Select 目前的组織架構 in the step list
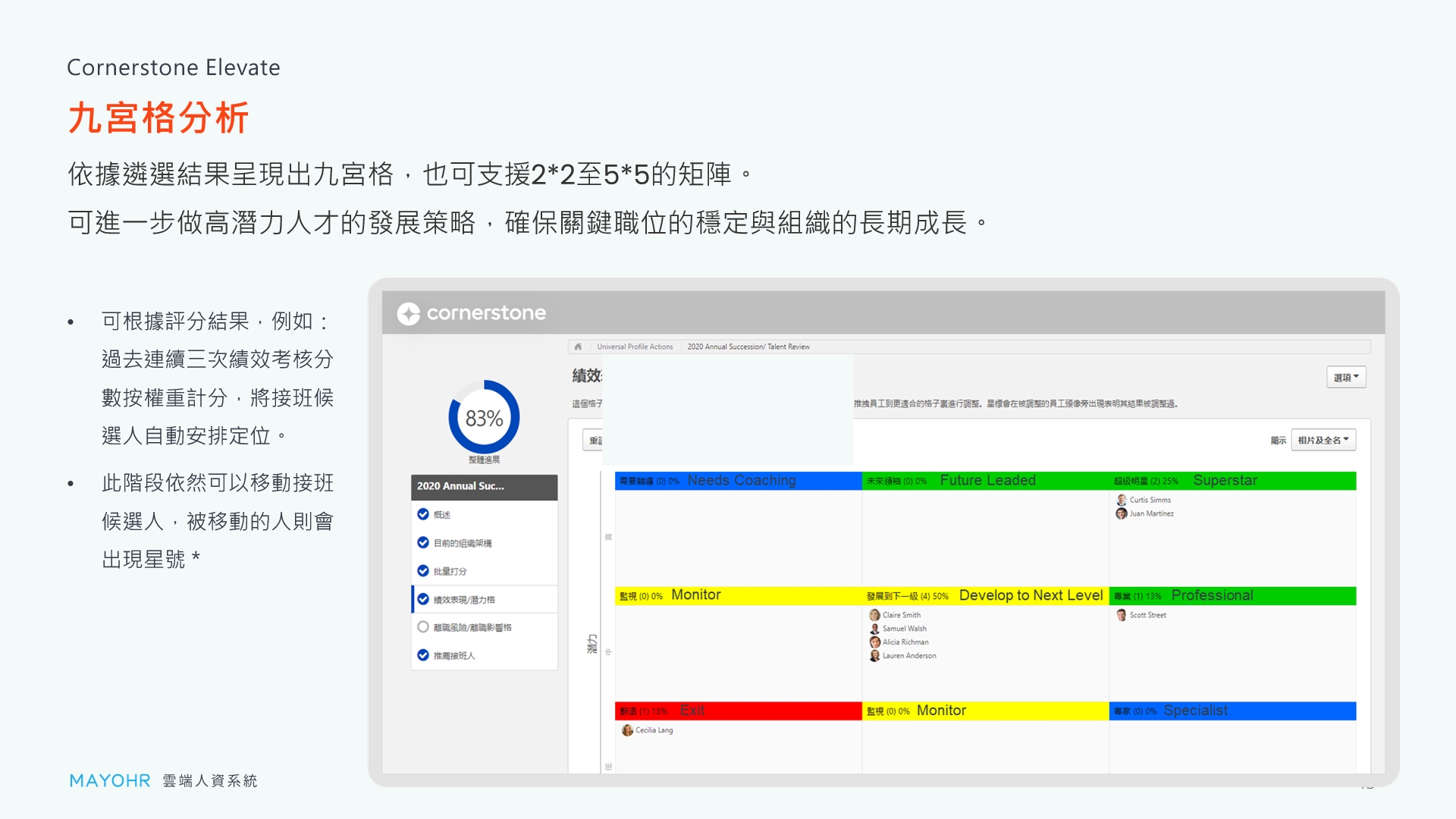1456x819 pixels. tap(463, 543)
